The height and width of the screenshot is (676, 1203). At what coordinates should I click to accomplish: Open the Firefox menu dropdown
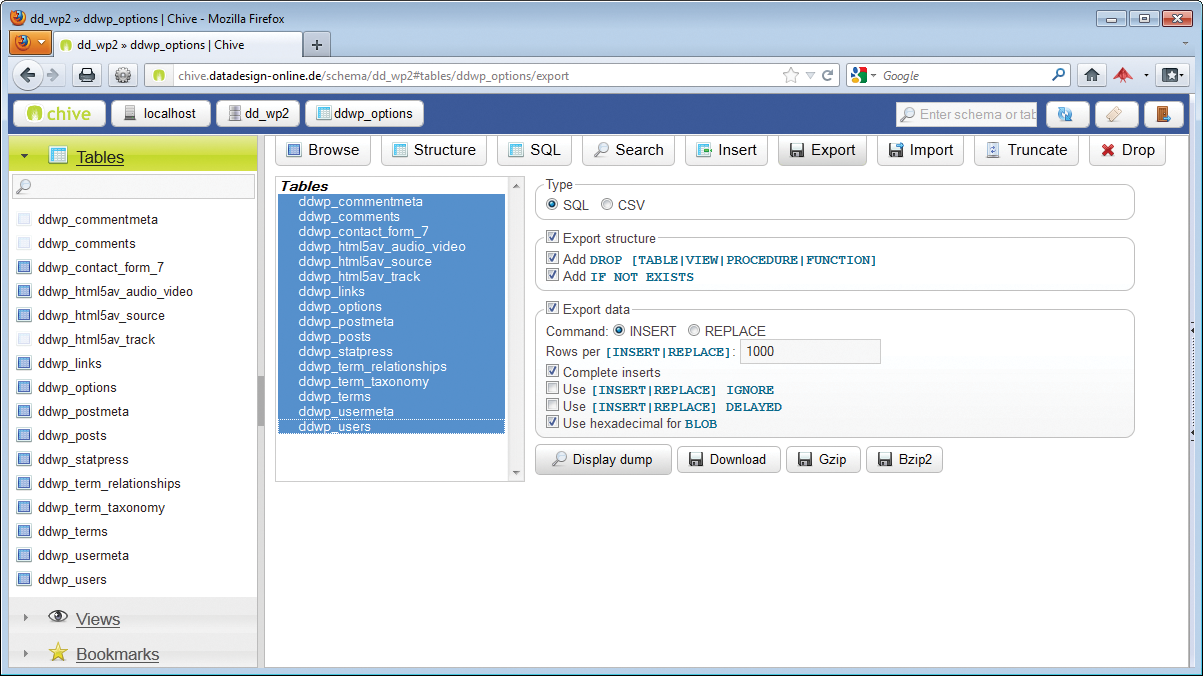click(x=30, y=43)
